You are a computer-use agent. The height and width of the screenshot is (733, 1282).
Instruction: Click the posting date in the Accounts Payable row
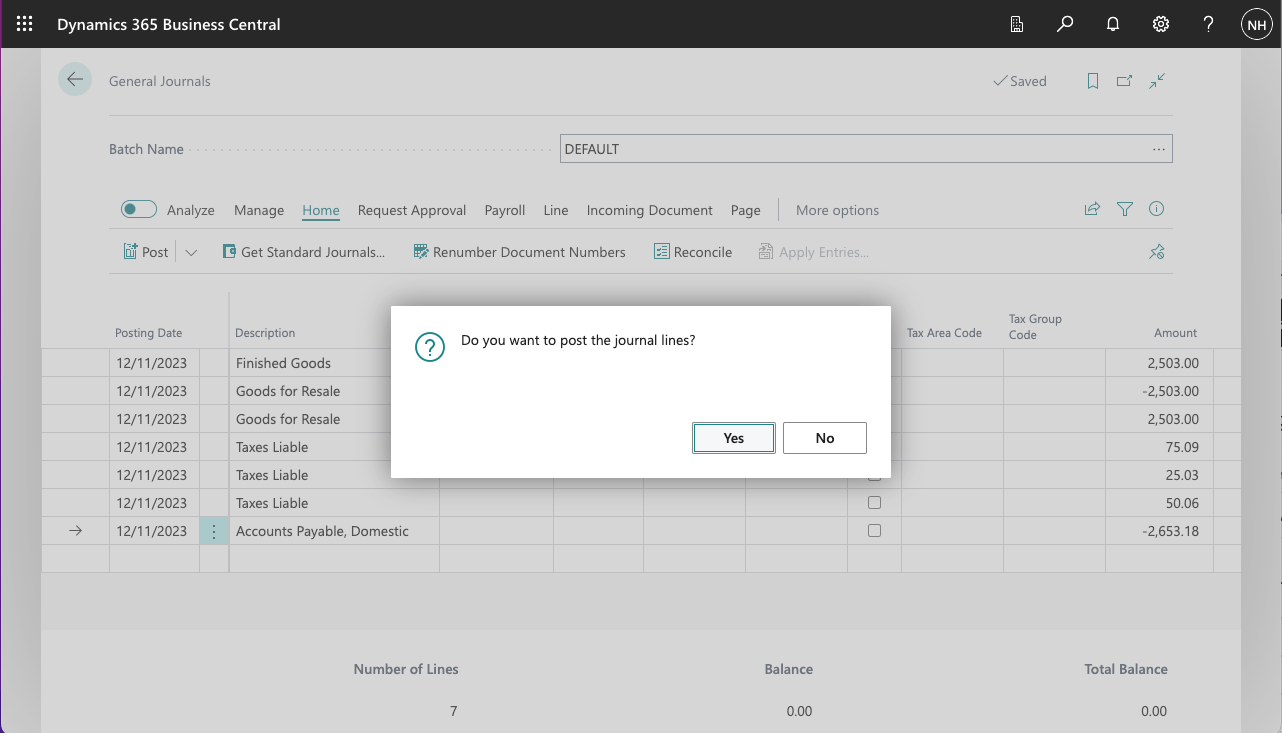point(151,531)
